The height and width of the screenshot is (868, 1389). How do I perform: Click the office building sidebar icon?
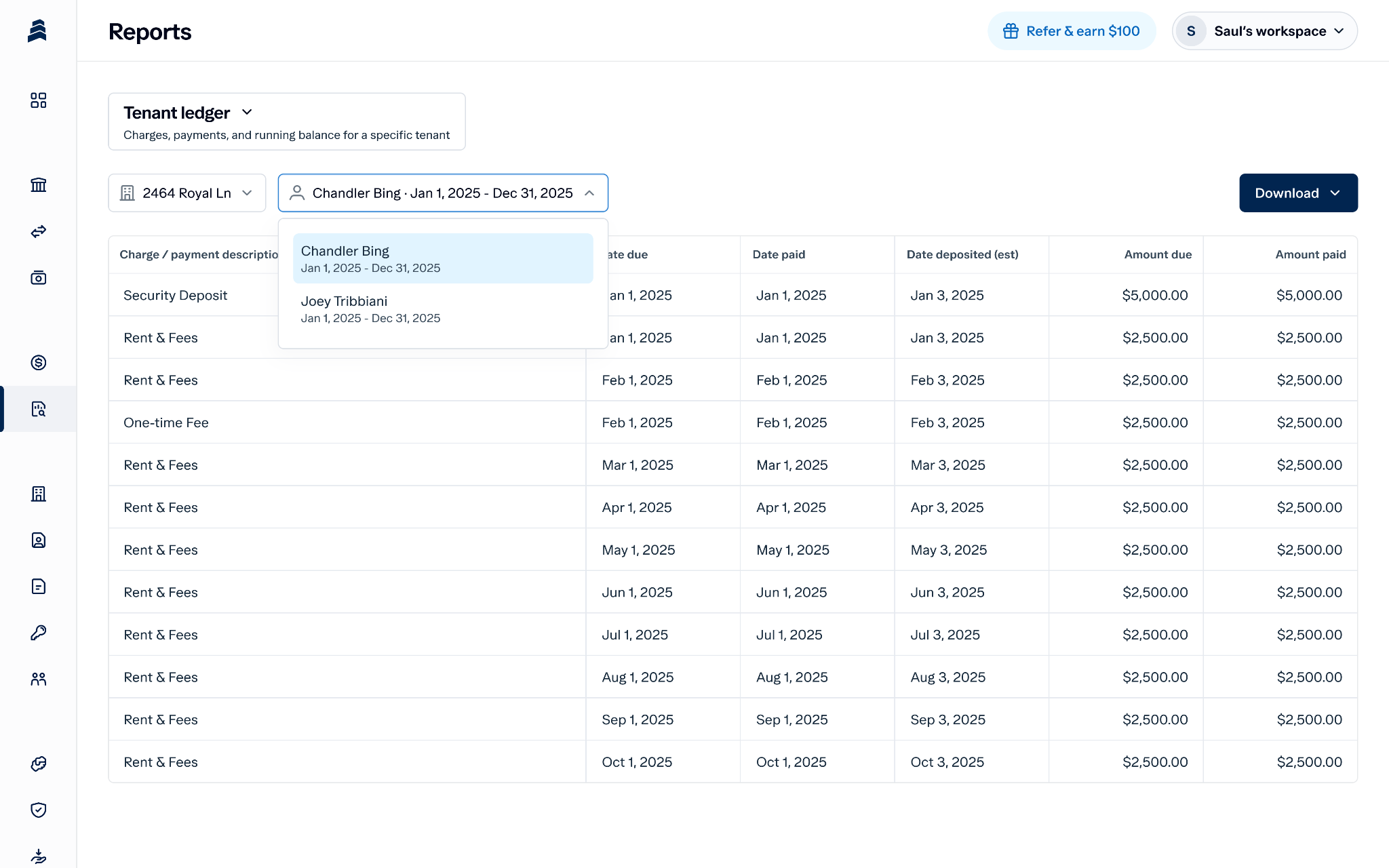(x=39, y=494)
